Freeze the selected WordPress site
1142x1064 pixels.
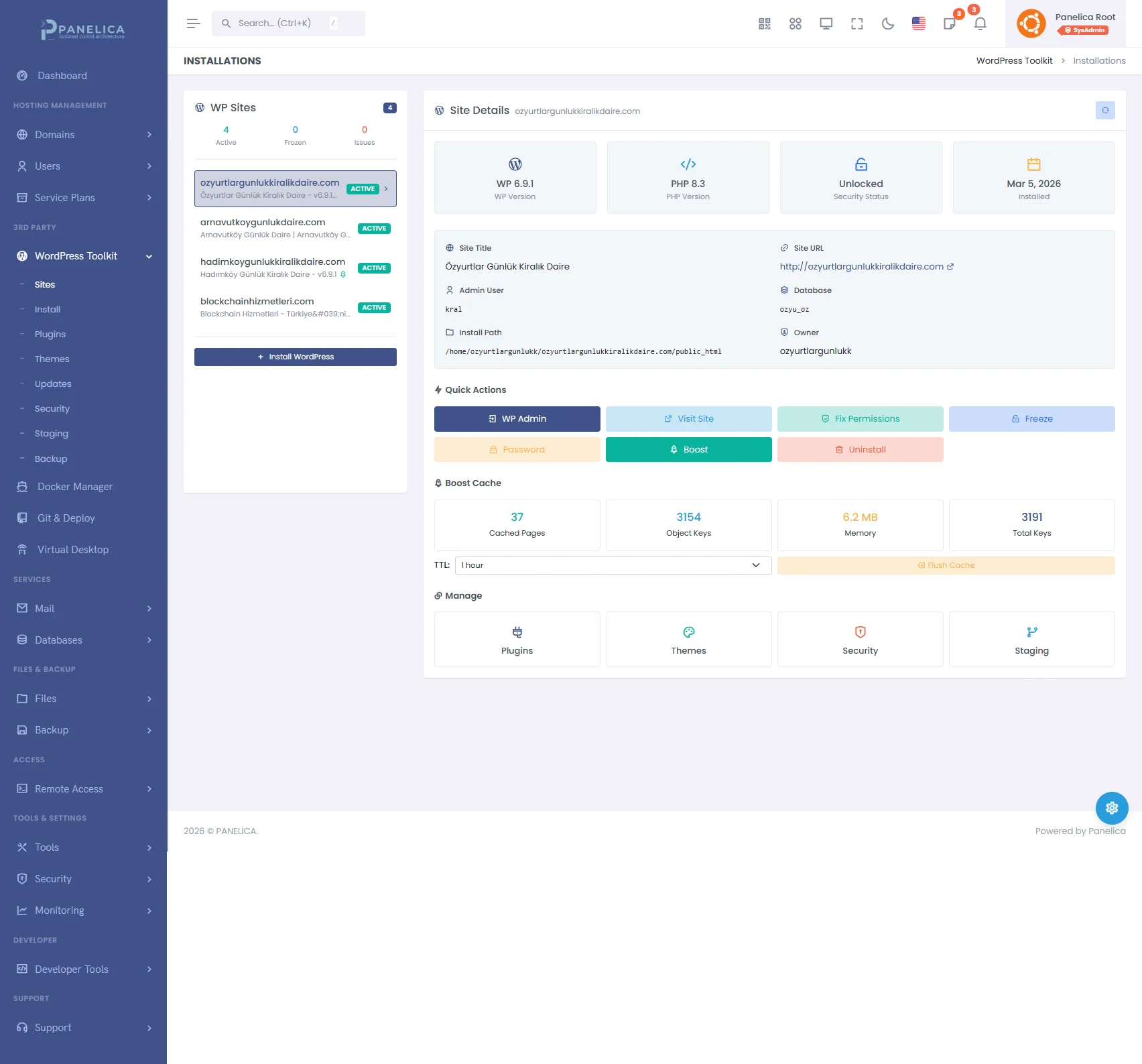click(x=1031, y=419)
